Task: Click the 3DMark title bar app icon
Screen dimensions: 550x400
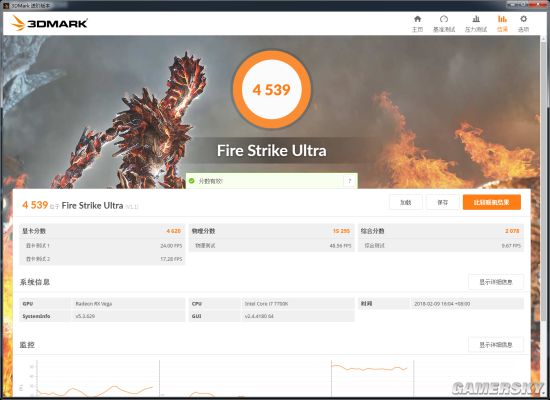Action: pyautogui.click(x=6, y=6)
